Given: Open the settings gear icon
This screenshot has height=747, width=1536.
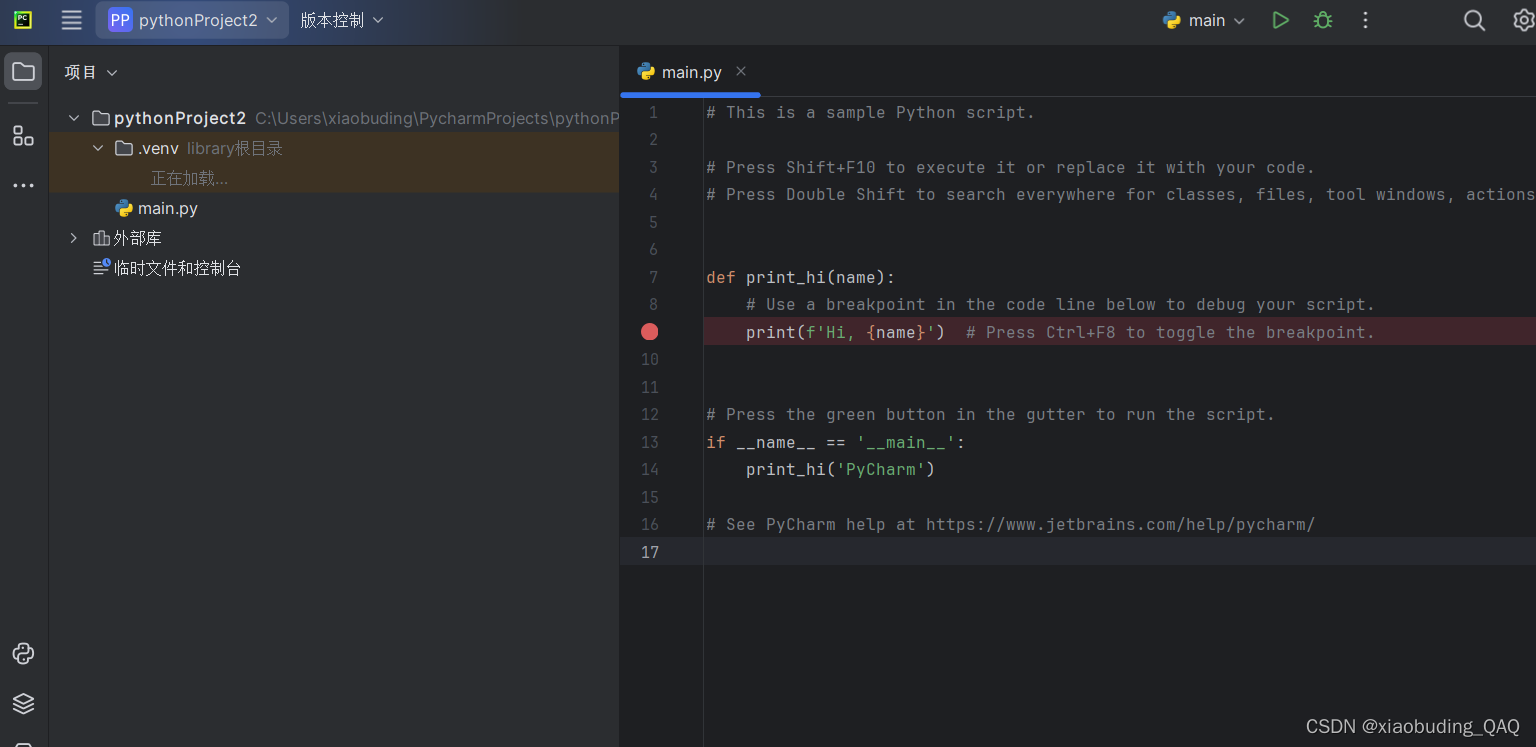Looking at the screenshot, I should (x=1523, y=20).
